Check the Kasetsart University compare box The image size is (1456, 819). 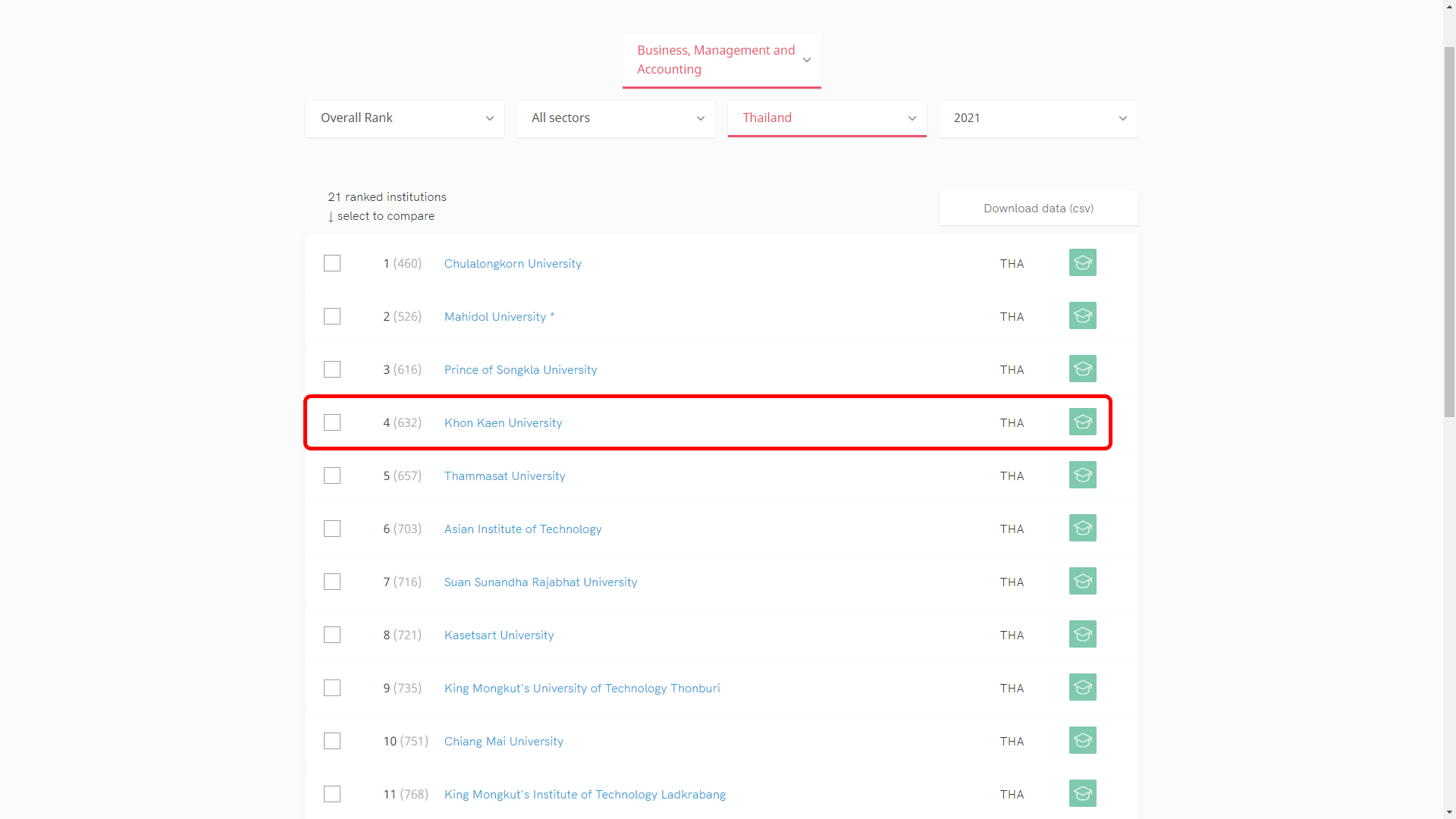(x=332, y=635)
